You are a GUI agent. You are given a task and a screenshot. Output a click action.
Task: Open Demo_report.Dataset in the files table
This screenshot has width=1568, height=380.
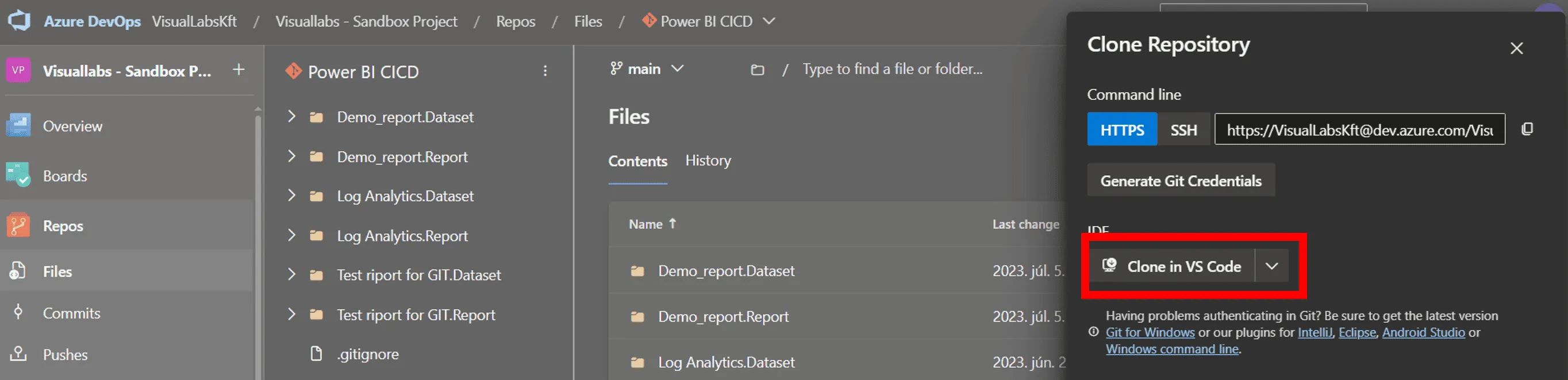coord(726,271)
